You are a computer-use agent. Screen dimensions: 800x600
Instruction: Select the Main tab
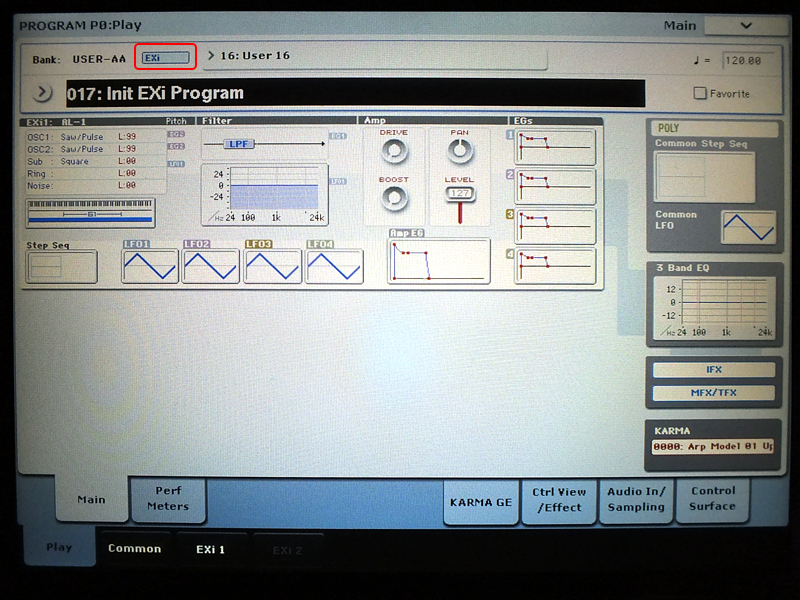point(91,499)
